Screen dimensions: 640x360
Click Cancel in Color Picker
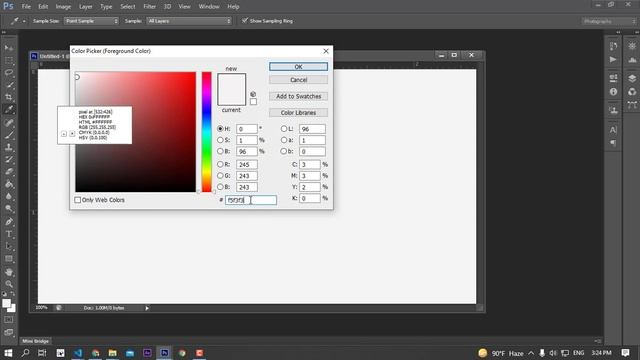coord(298,80)
